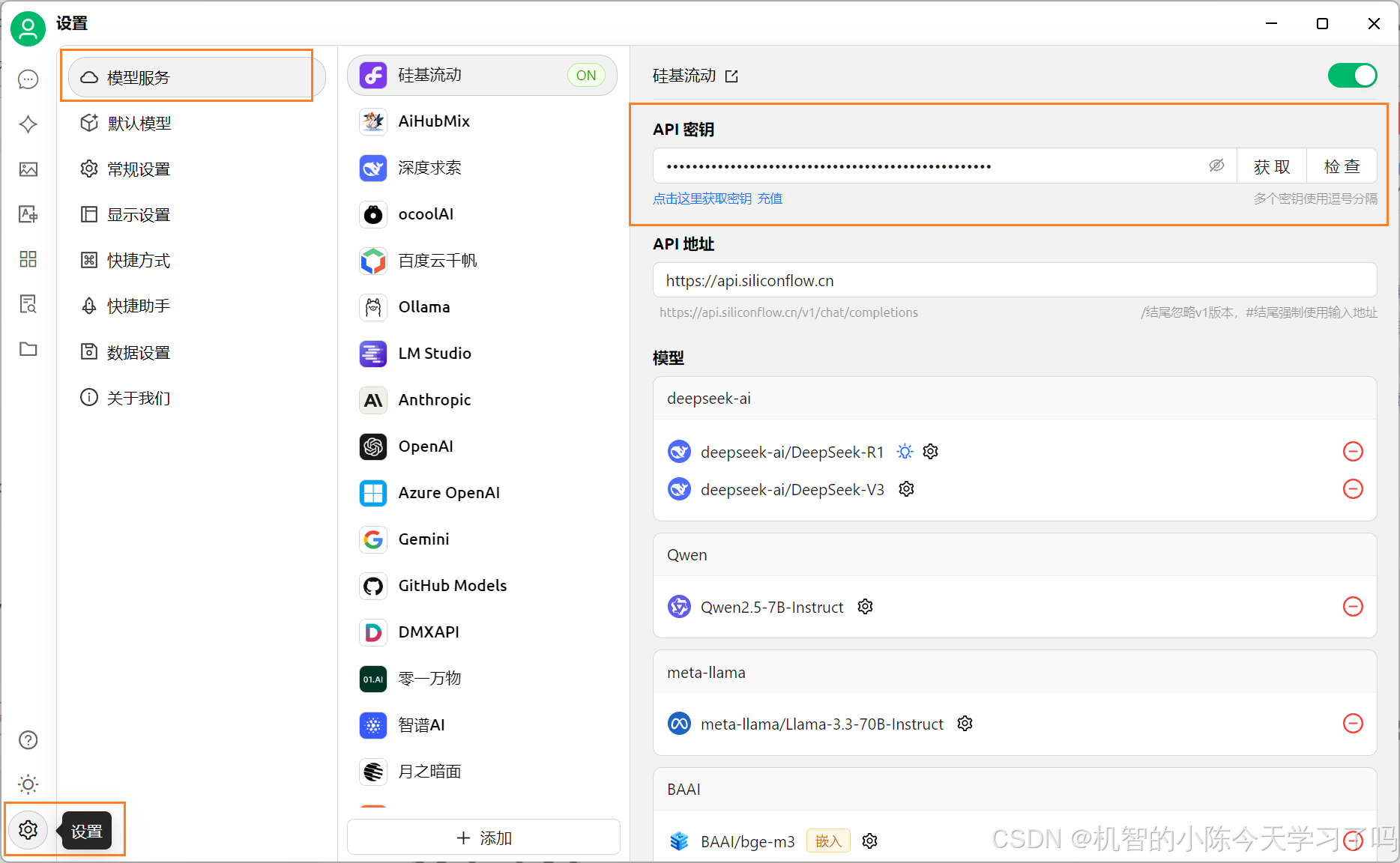Select the Anthropic provider

(x=482, y=400)
